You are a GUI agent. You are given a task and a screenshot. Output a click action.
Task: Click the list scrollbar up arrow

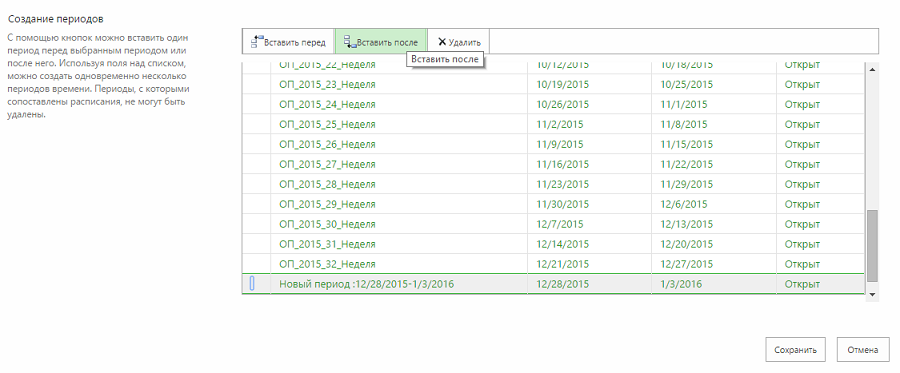(872, 69)
